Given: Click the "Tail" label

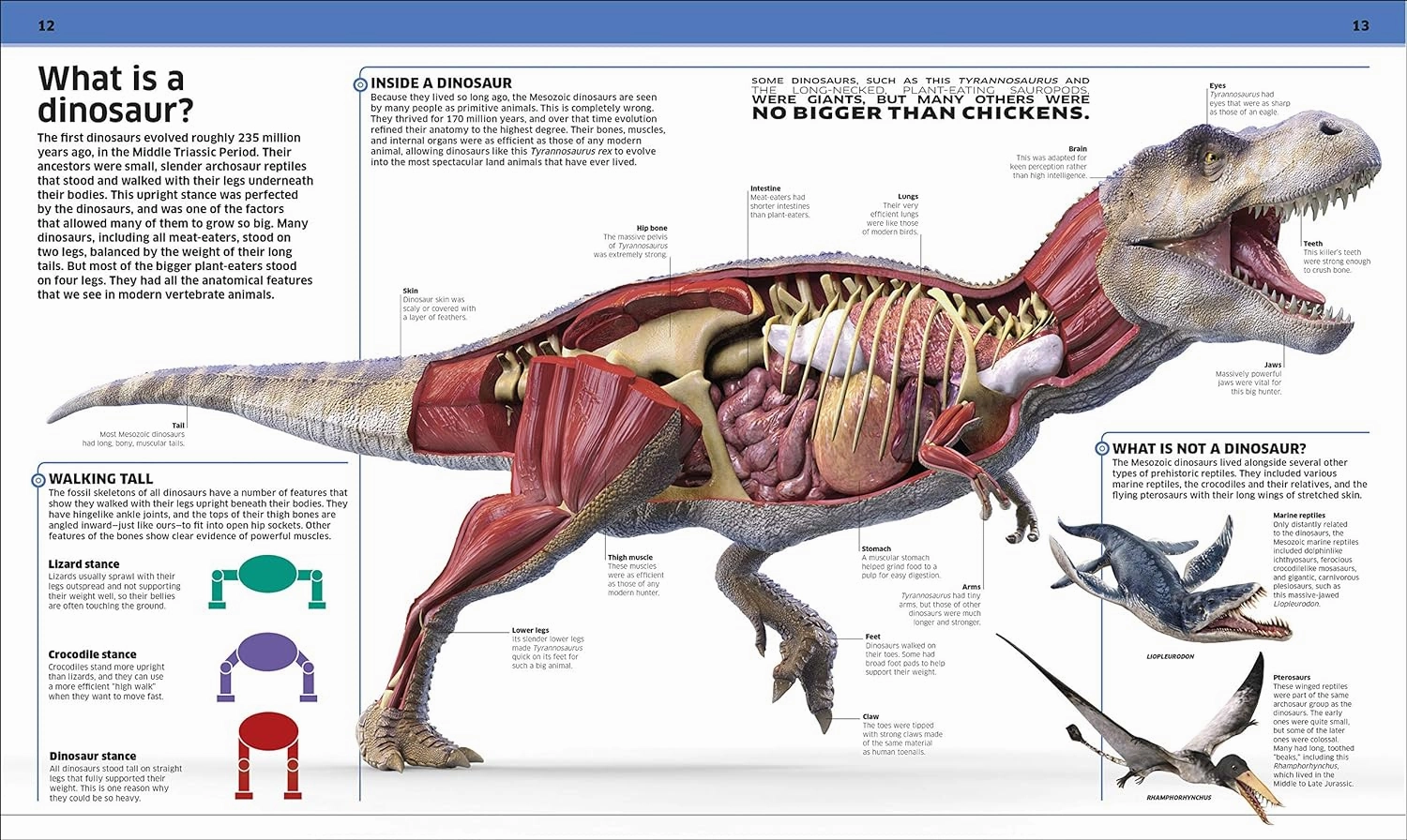Looking at the screenshot, I should pos(178,426).
